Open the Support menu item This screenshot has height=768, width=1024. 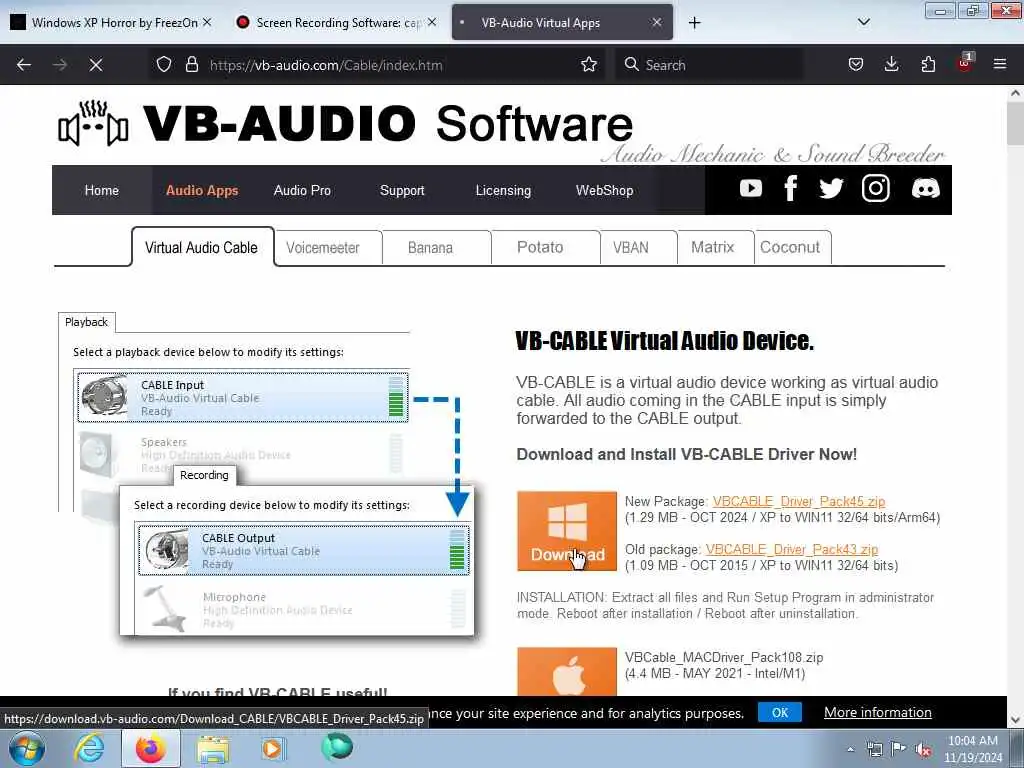(402, 190)
